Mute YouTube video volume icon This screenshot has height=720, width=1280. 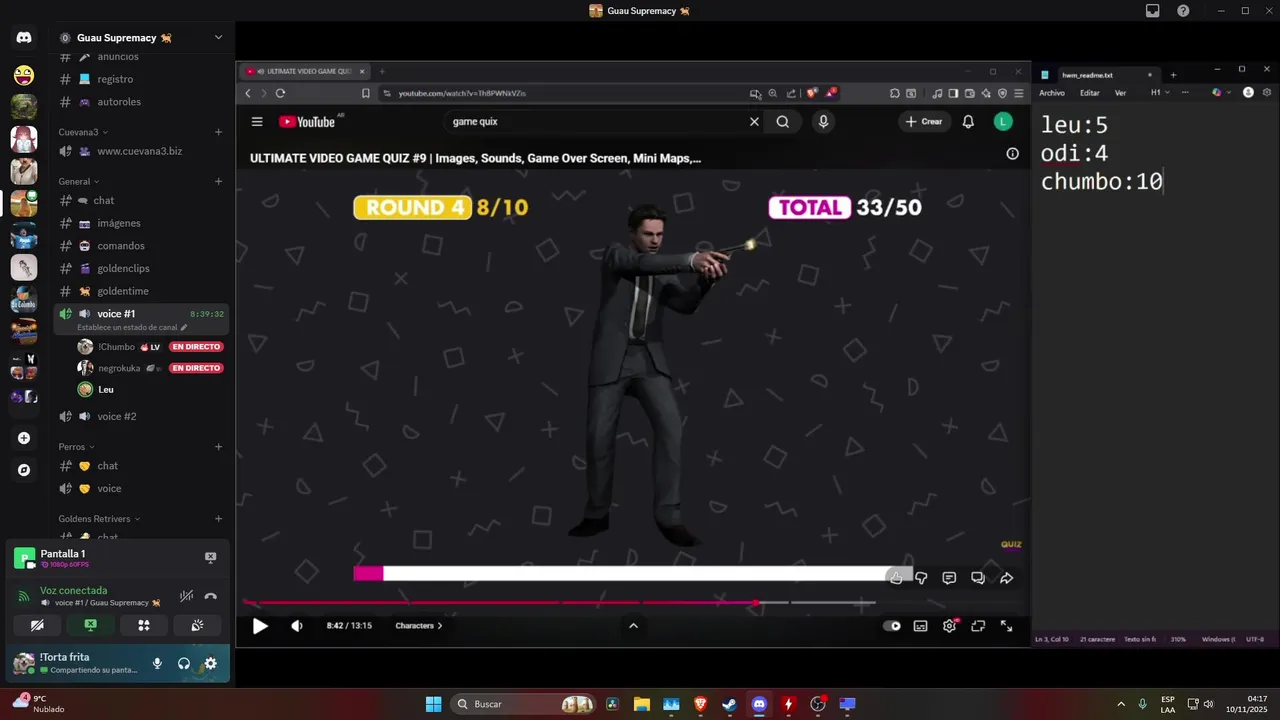pyautogui.click(x=297, y=626)
